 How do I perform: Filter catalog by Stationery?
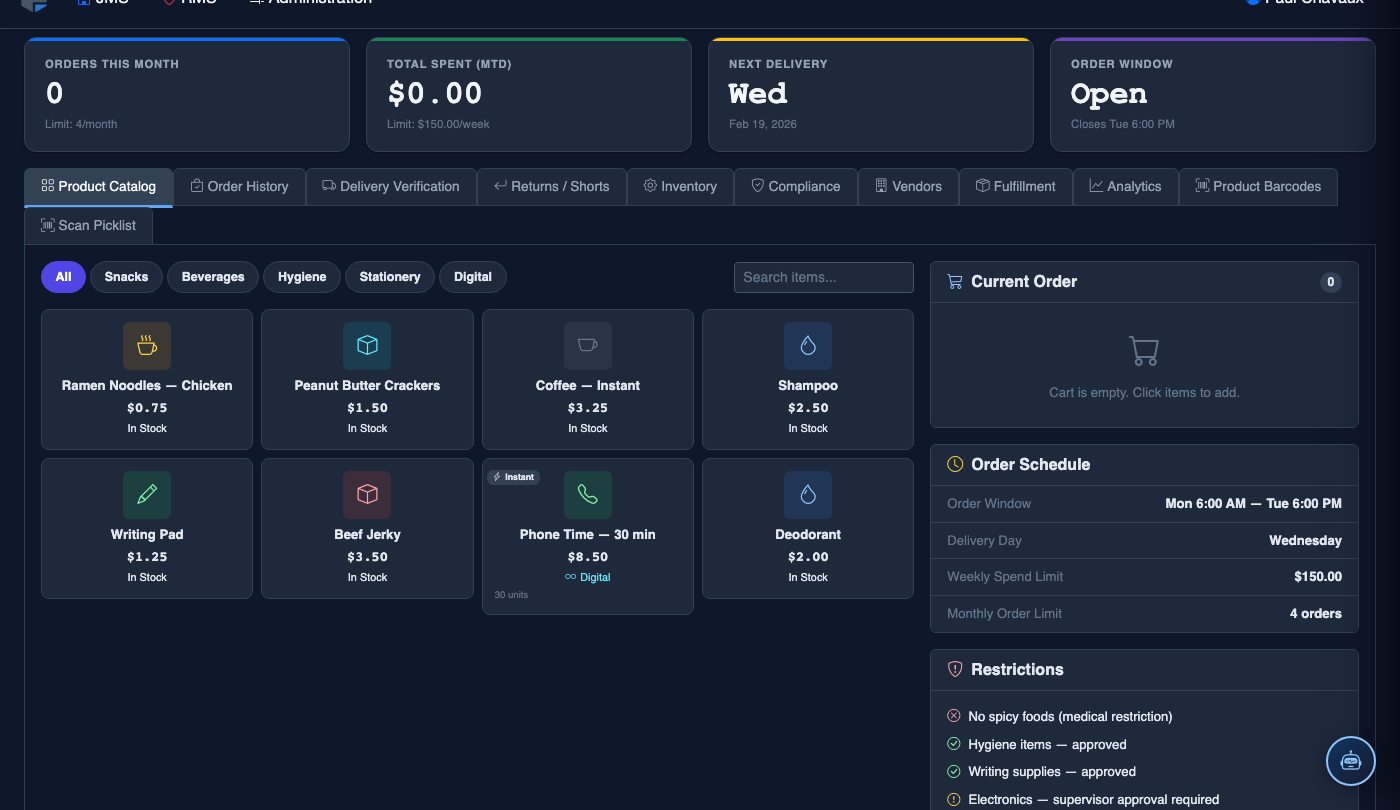click(x=390, y=277)
